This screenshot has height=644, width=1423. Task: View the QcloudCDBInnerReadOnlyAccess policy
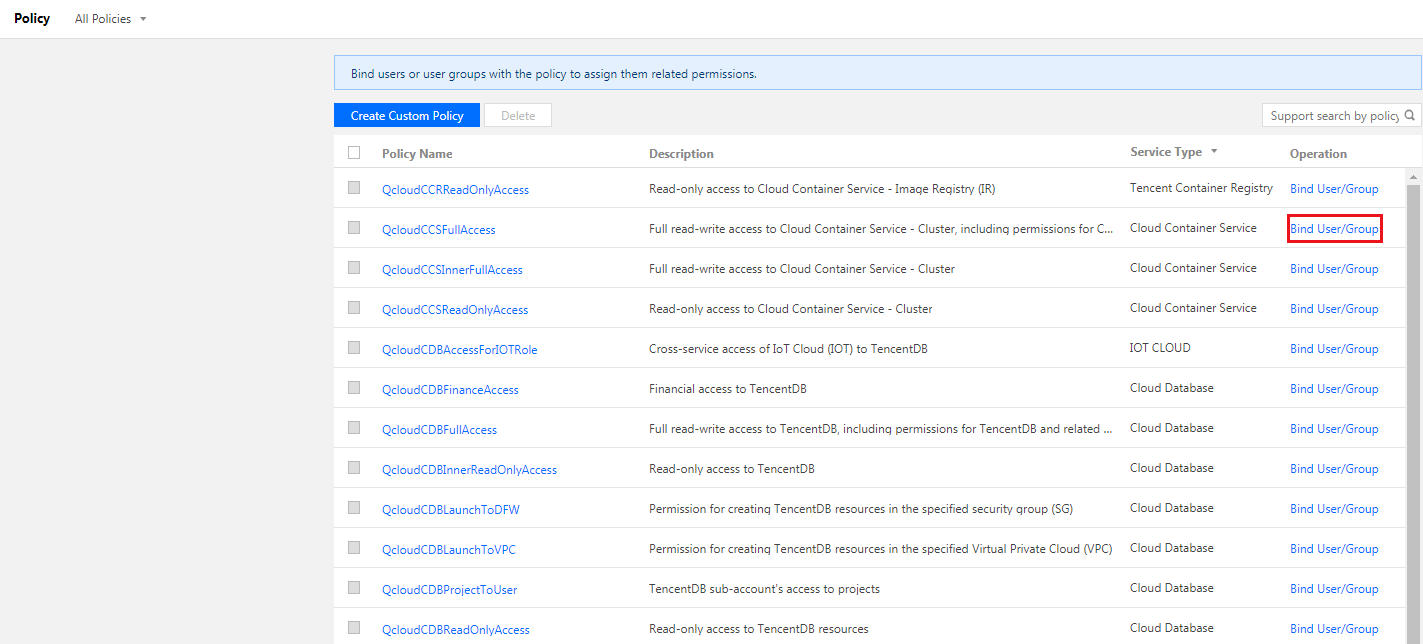coord(469,470)
